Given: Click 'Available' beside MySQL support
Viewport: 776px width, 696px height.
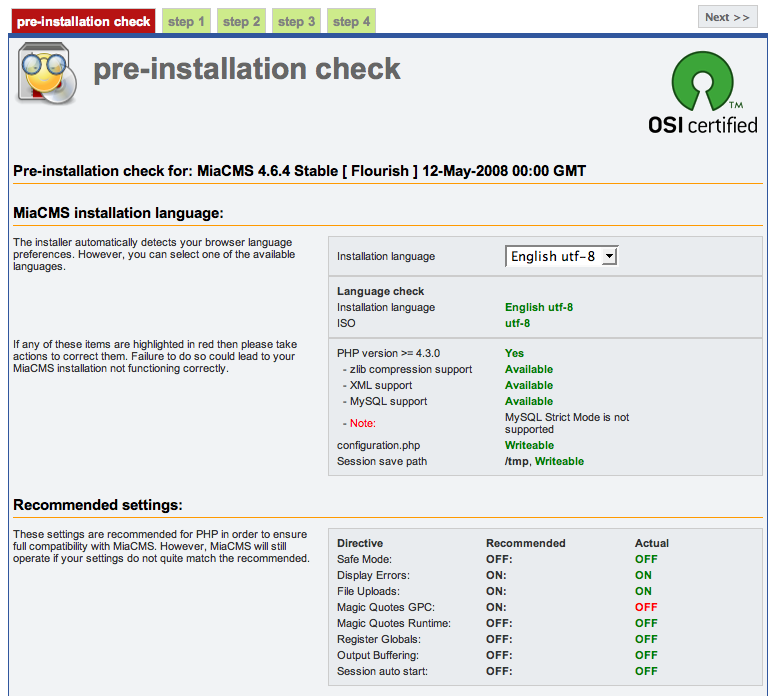Looking at the screenshot, I should [x=529, y=401].
